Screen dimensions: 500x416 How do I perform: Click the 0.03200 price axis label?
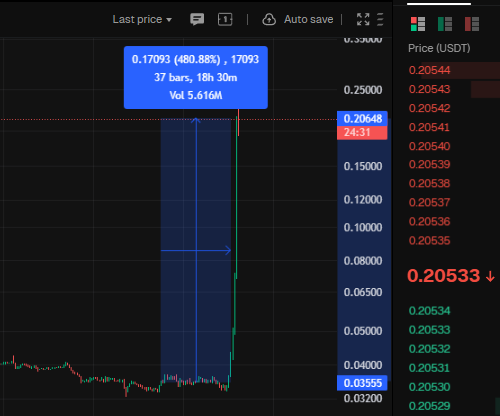tap(363, 398)
